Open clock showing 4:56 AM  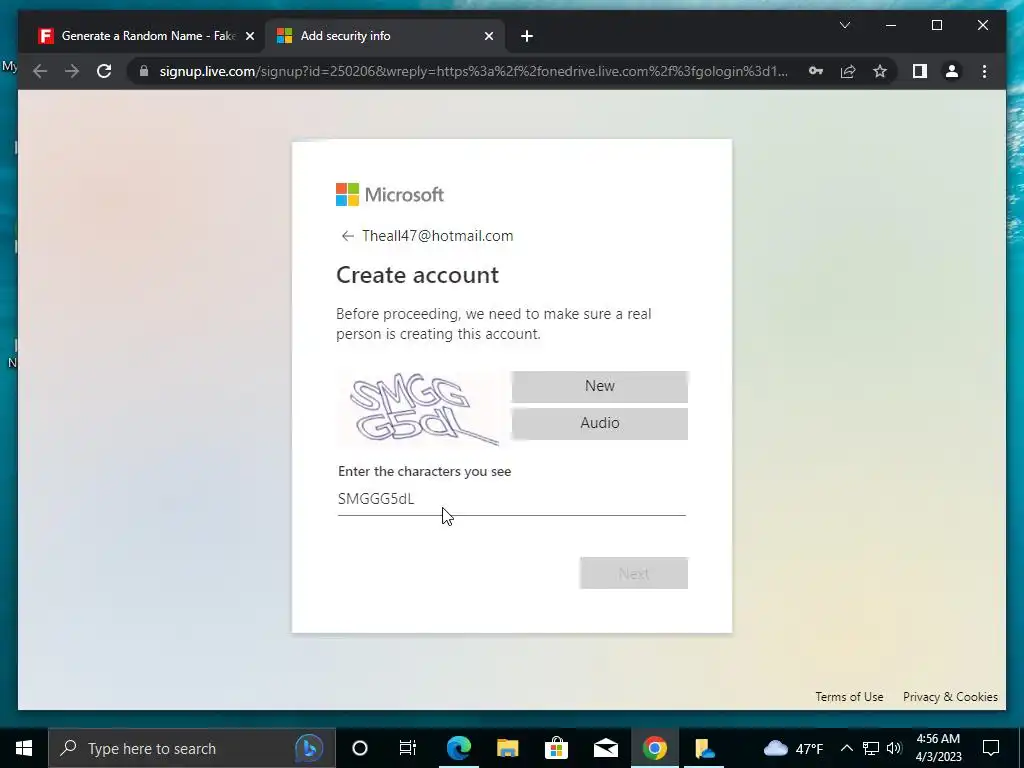938,748
